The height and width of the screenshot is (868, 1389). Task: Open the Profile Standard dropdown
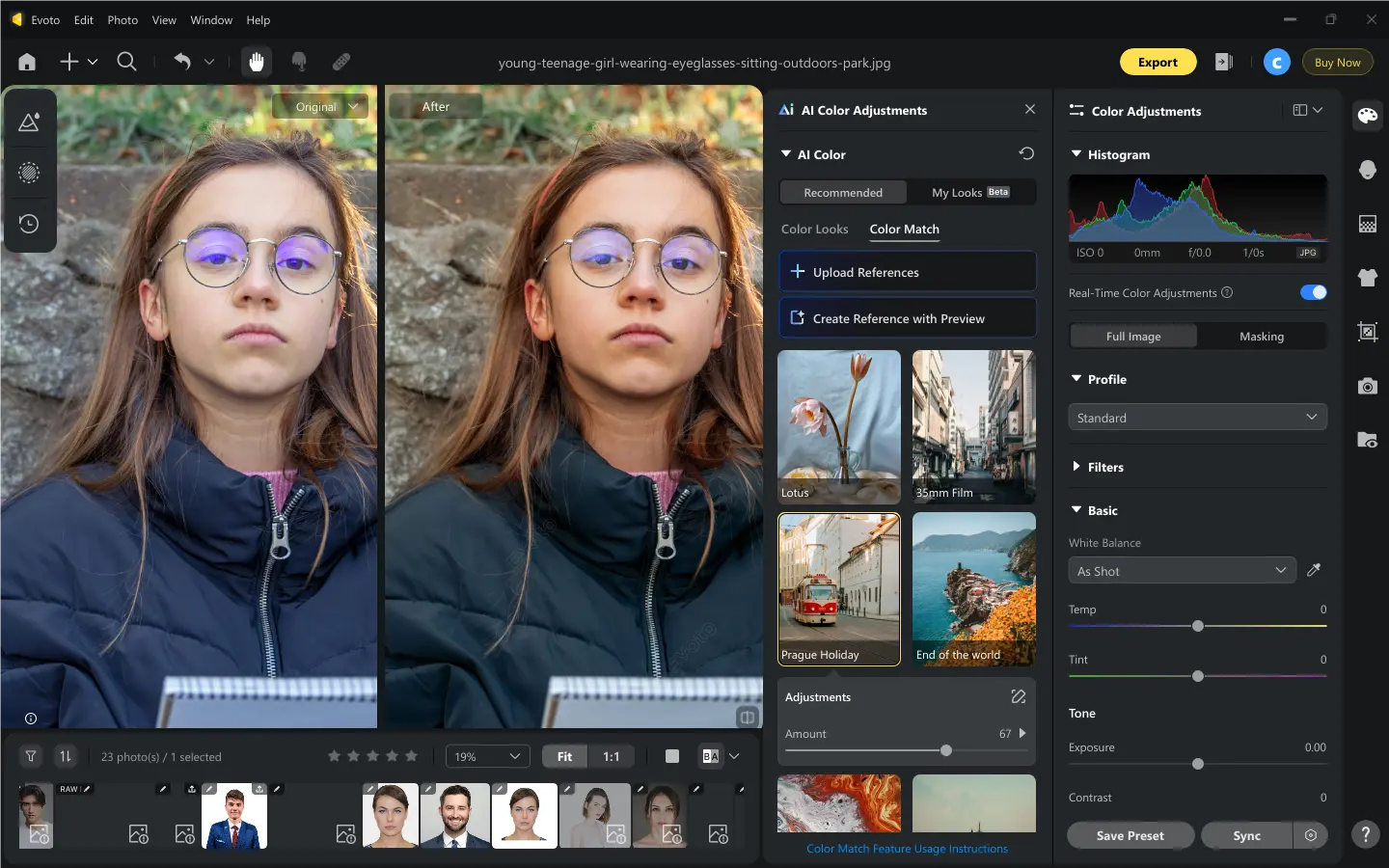coord(1197,417)
